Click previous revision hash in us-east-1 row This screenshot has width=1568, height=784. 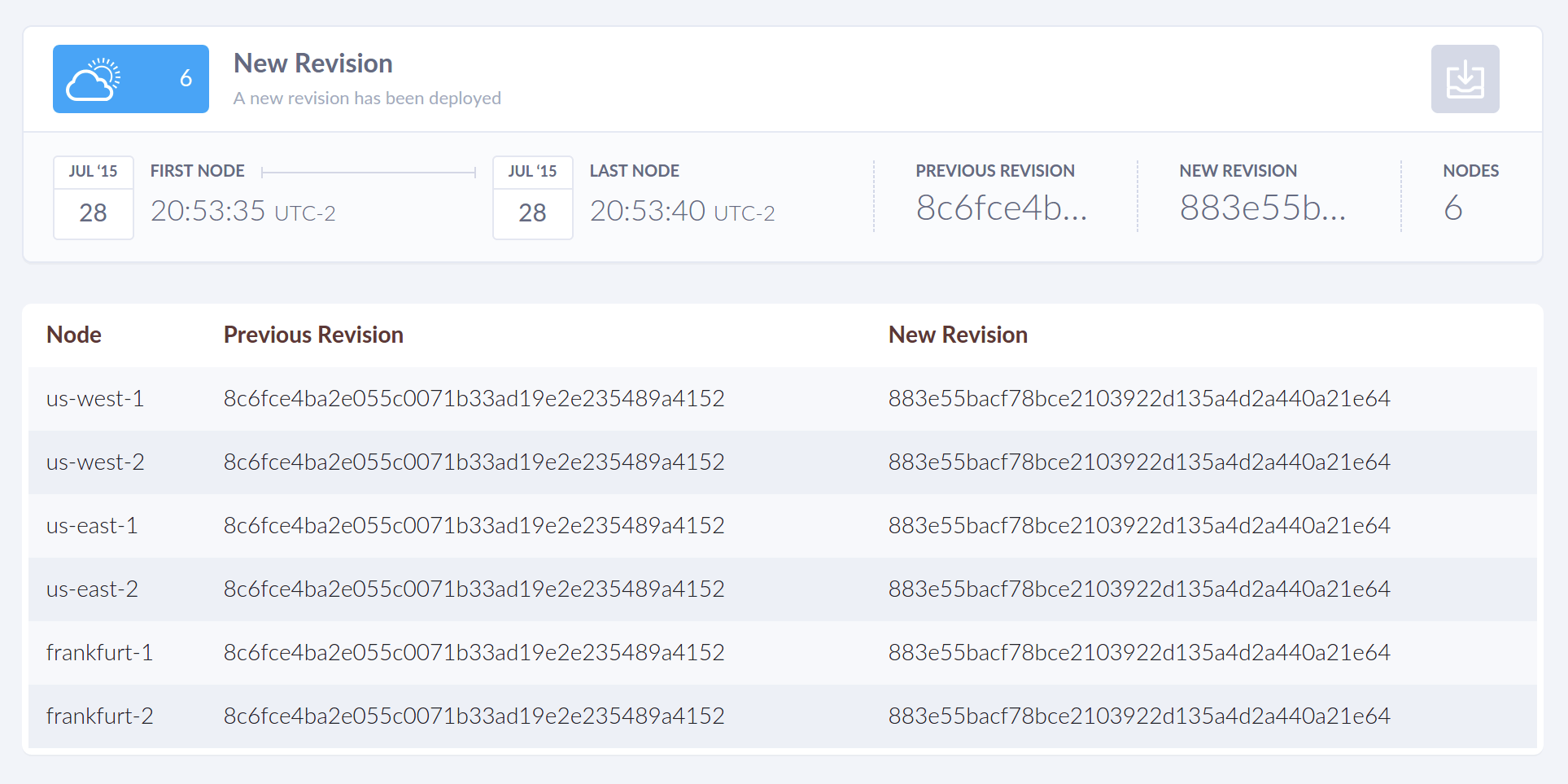pos(474,525)
